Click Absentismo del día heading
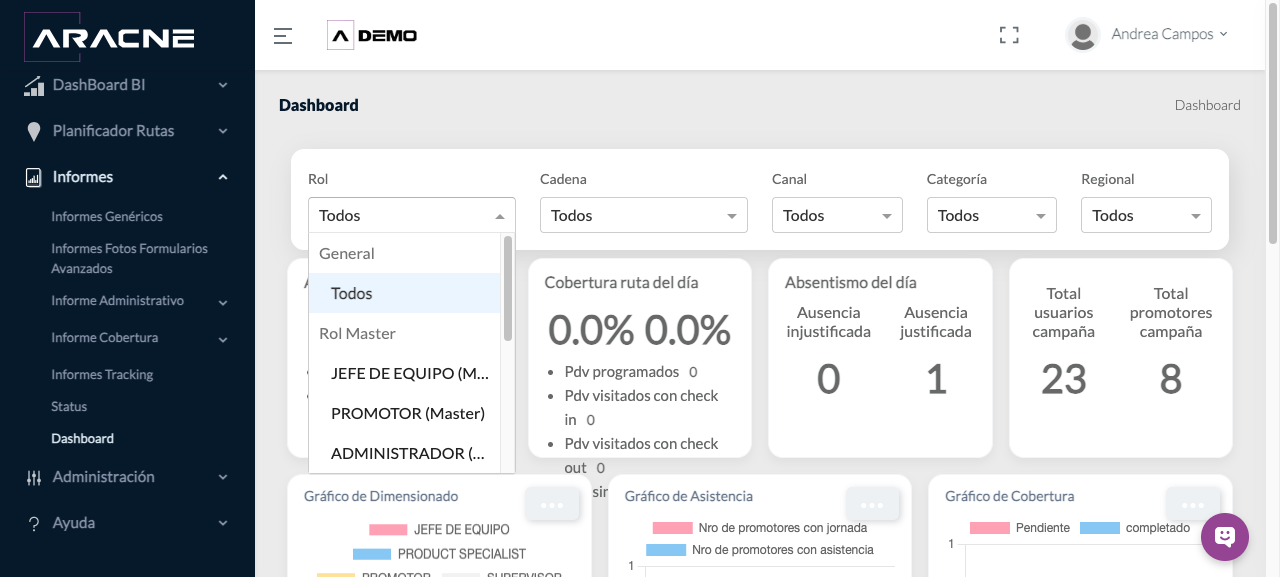The height and width of the screenshot is (577, 1280). (x=851, y=283)
